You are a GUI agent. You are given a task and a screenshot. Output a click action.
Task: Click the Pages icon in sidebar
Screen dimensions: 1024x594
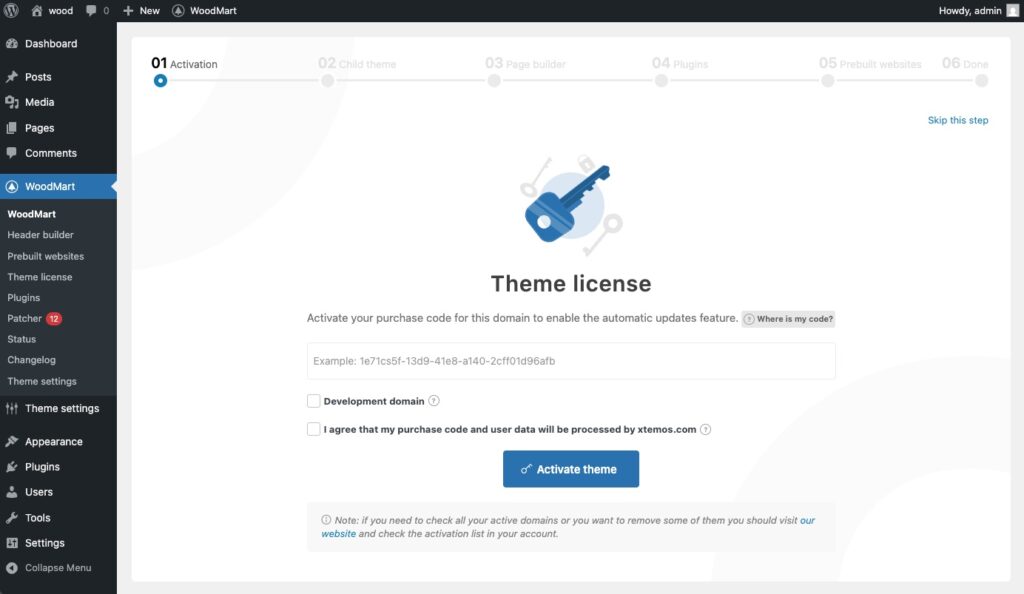[x=12, y=128]
